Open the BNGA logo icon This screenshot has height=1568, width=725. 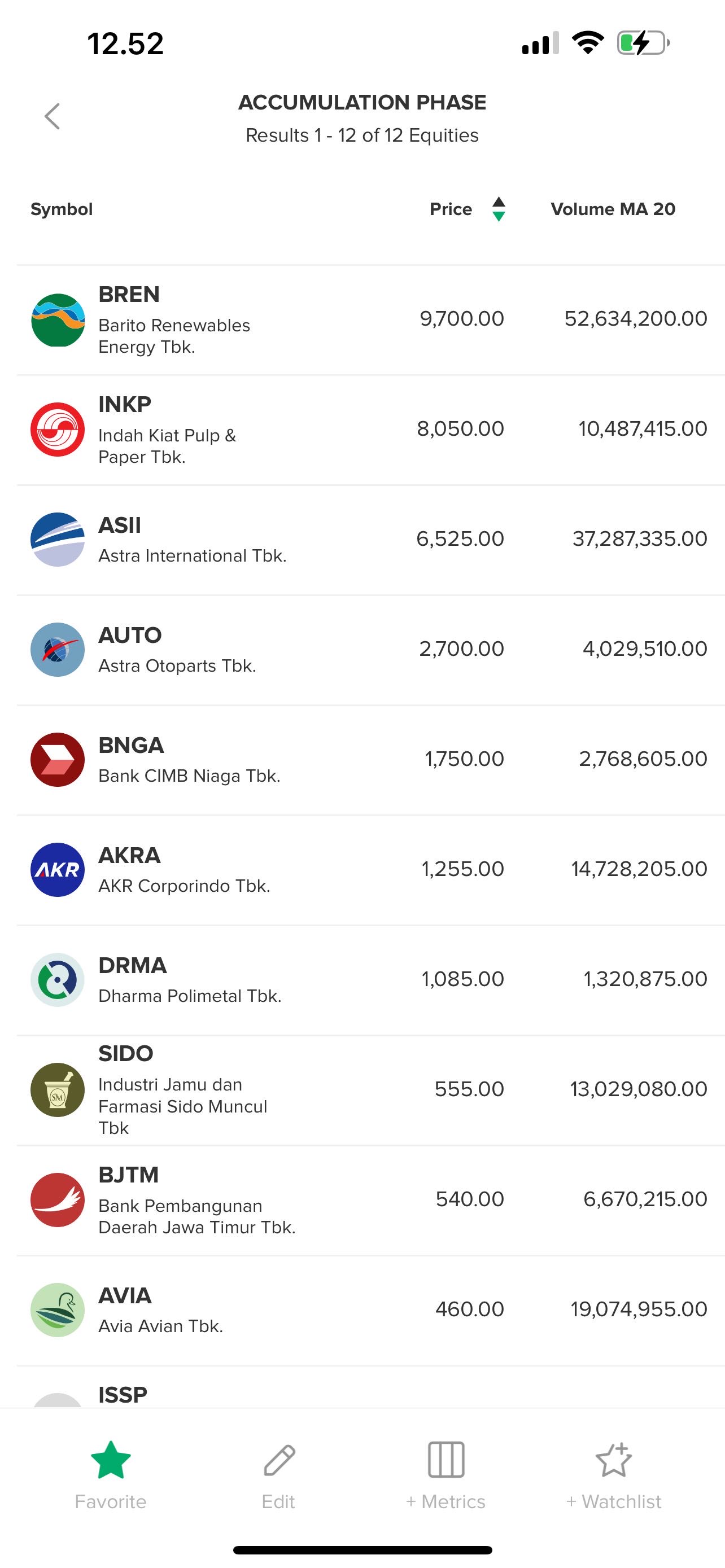tap(58, 760)
